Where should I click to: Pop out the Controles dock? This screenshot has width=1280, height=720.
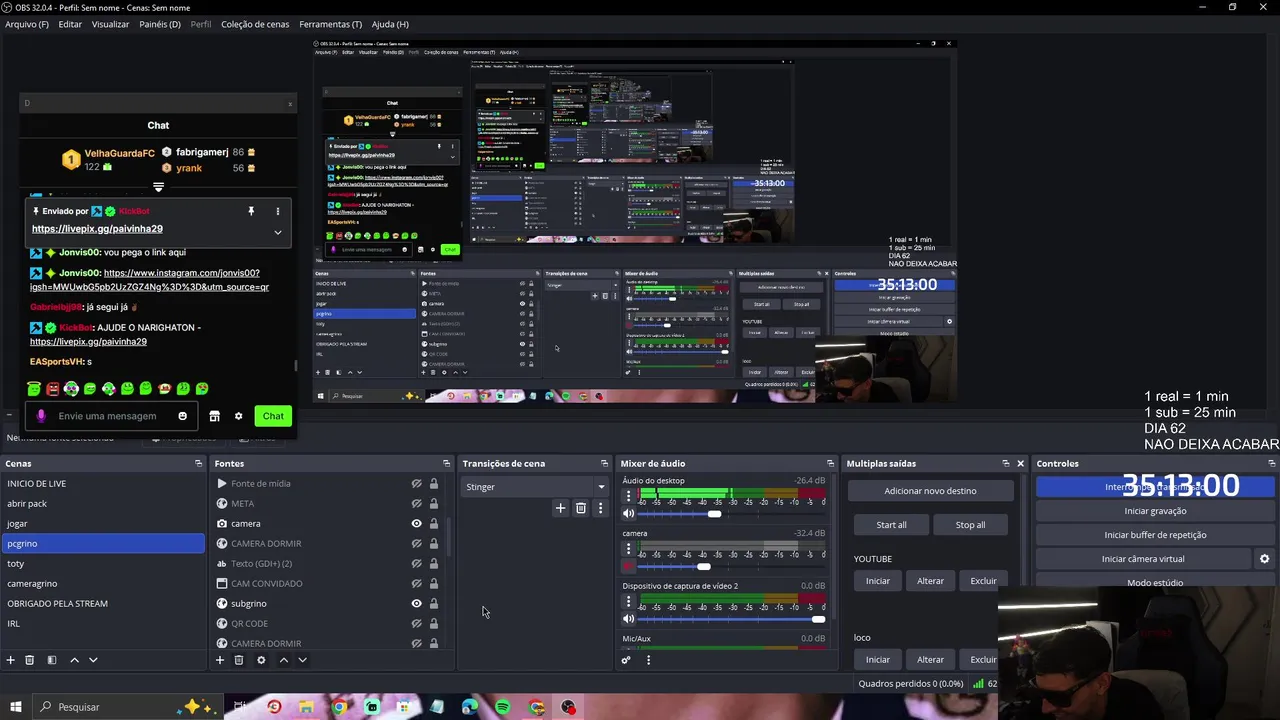(x=1272, y=464)
